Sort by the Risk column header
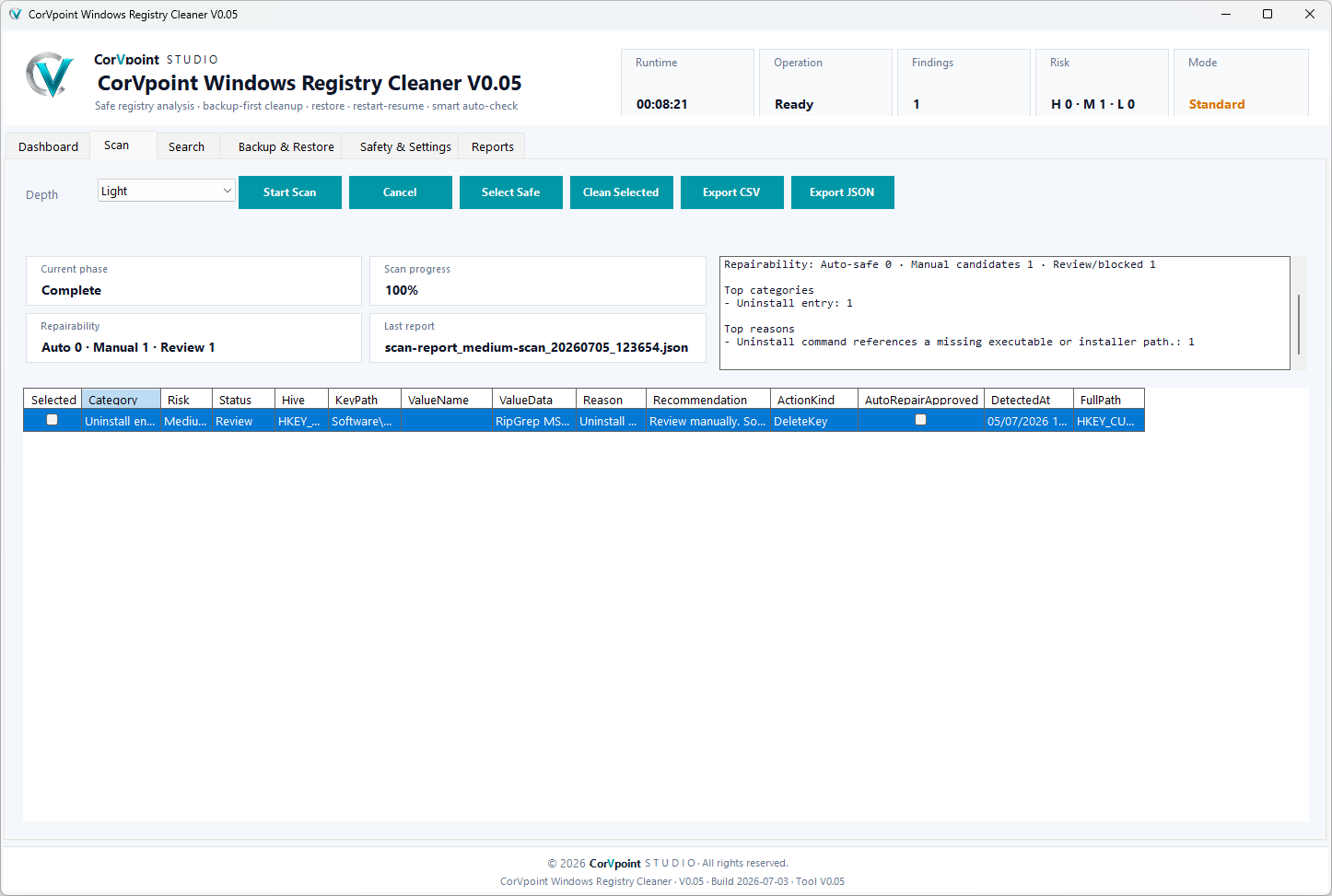Screen dimensions: 1332x896 186,400
